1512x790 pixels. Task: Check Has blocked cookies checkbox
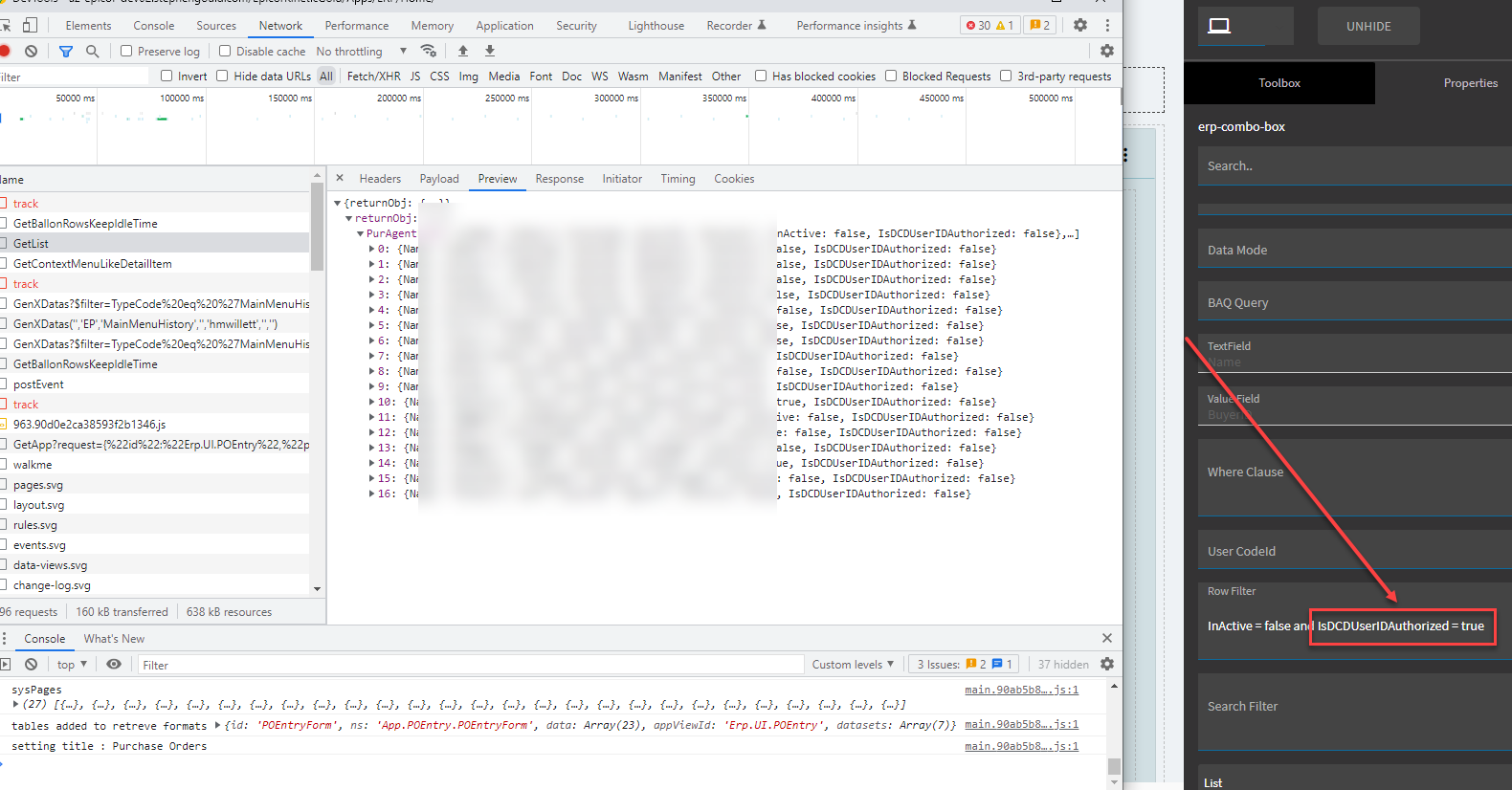761,76
